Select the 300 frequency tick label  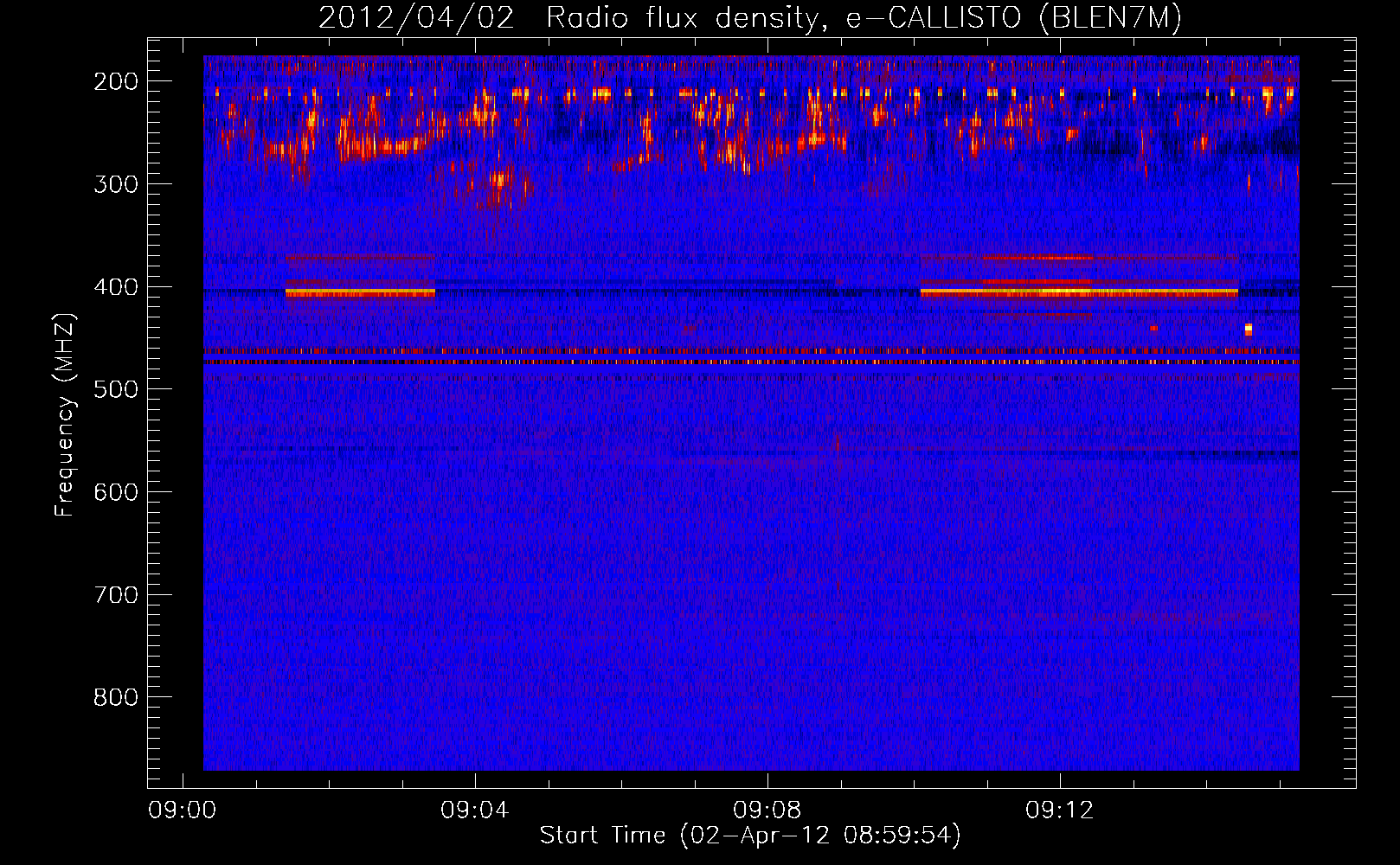(116, 184)
